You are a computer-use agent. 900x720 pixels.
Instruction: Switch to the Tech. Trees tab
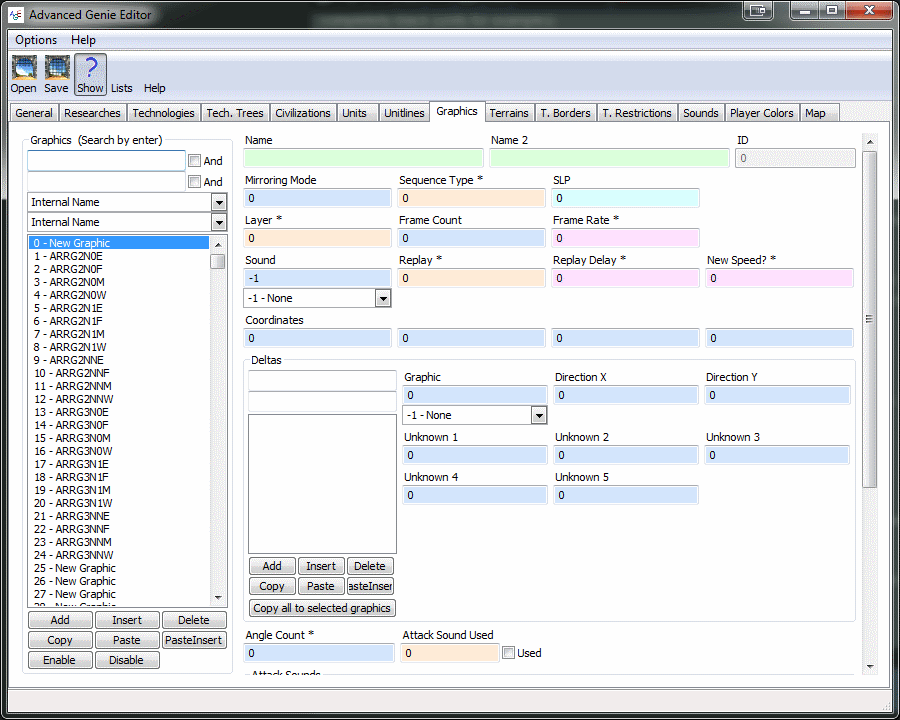(235, 113)
